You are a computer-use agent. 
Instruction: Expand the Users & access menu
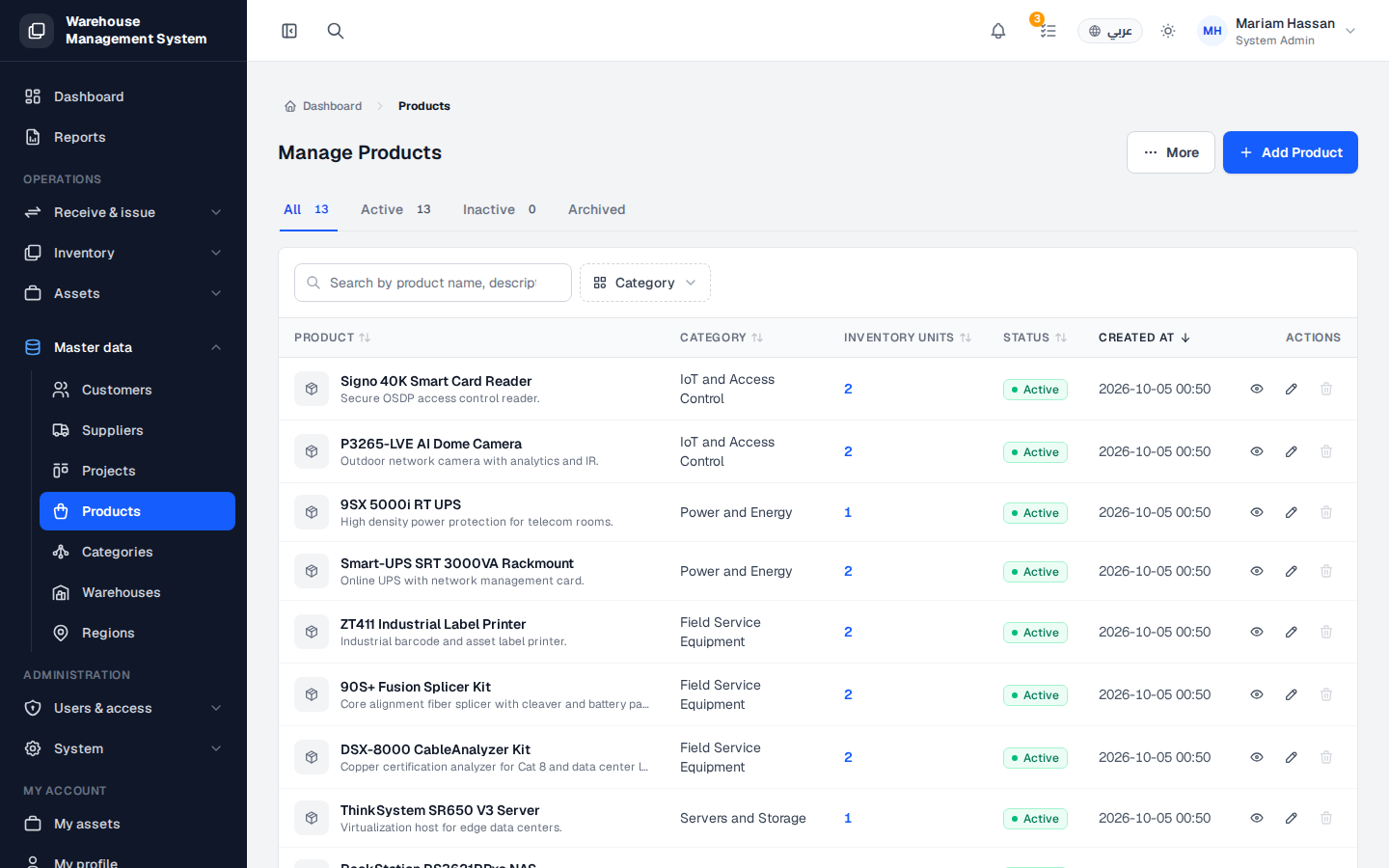[x=123, y=708]
